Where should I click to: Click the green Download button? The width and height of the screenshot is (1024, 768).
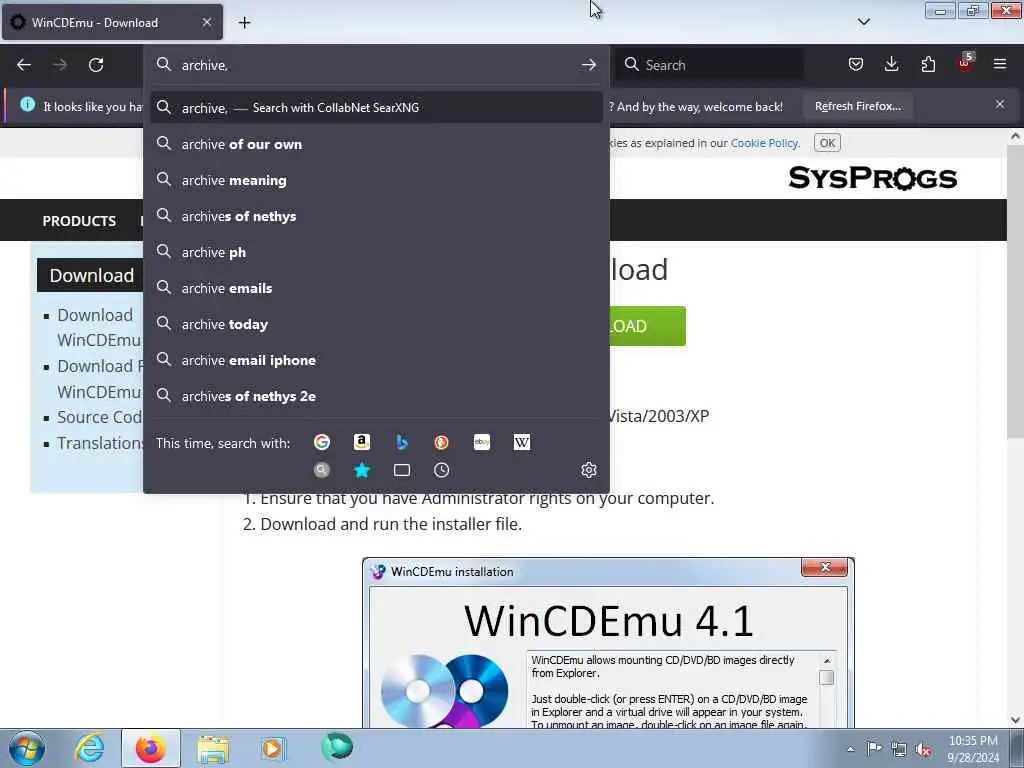pos(648,326)
